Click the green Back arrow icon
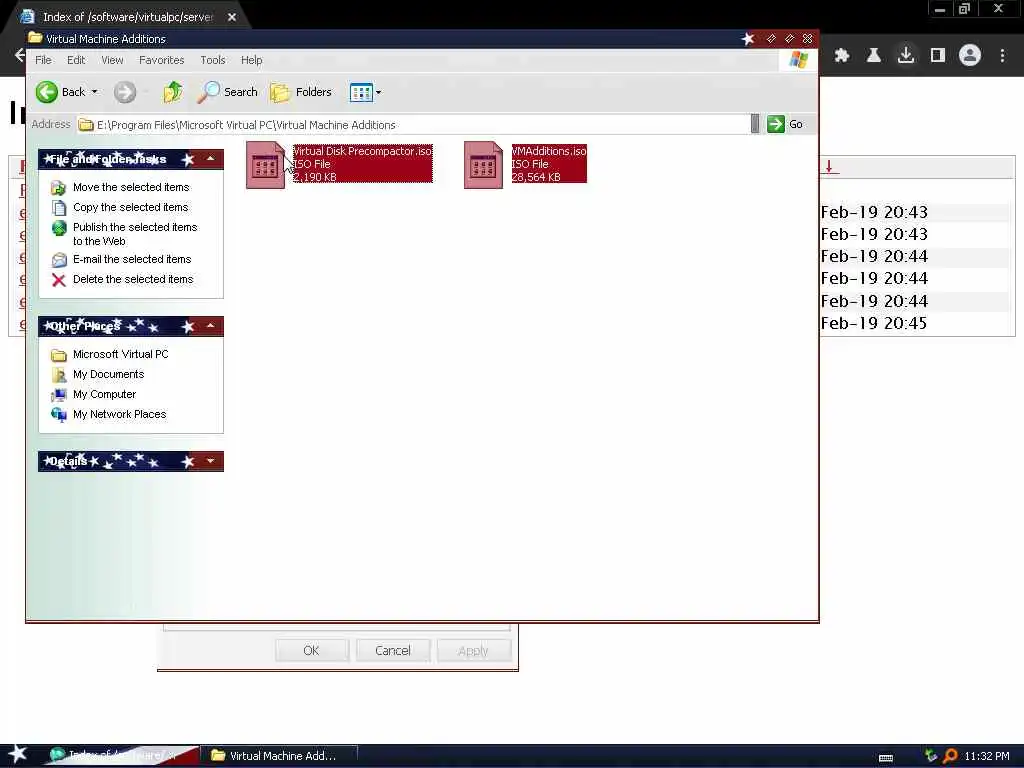The width and height of the screenshot is (1024, 768). [x=46, y=92]
